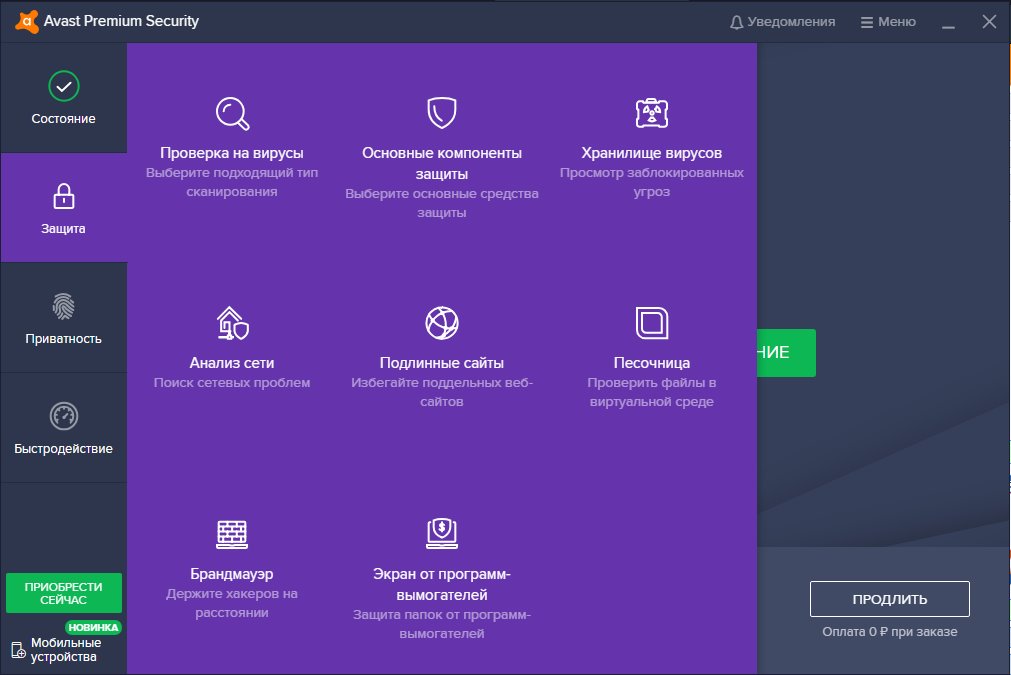Click the text Оплата 0 ₽ при заказе
This screenshot has width=1011, height=675.
pyautogui.click(x=890, y=632)
